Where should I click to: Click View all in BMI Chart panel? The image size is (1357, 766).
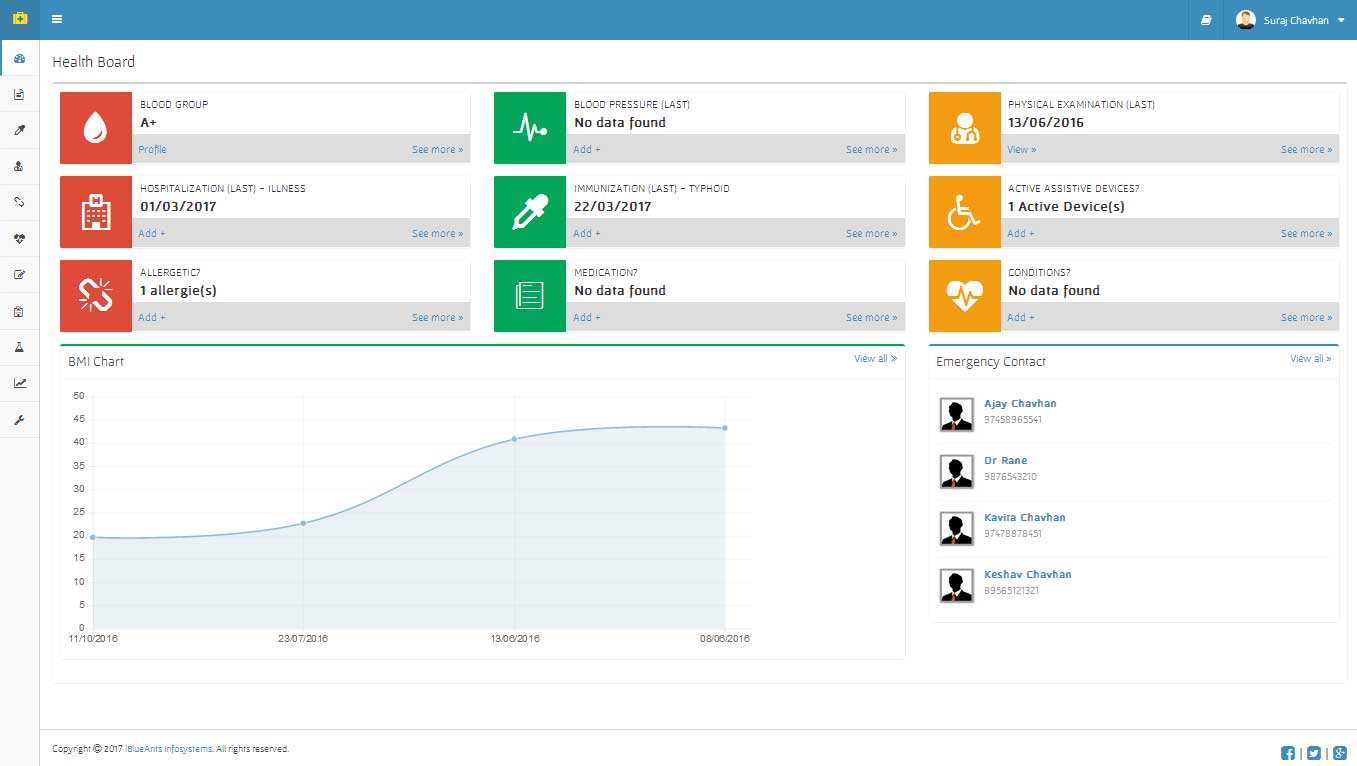point(875,359)
